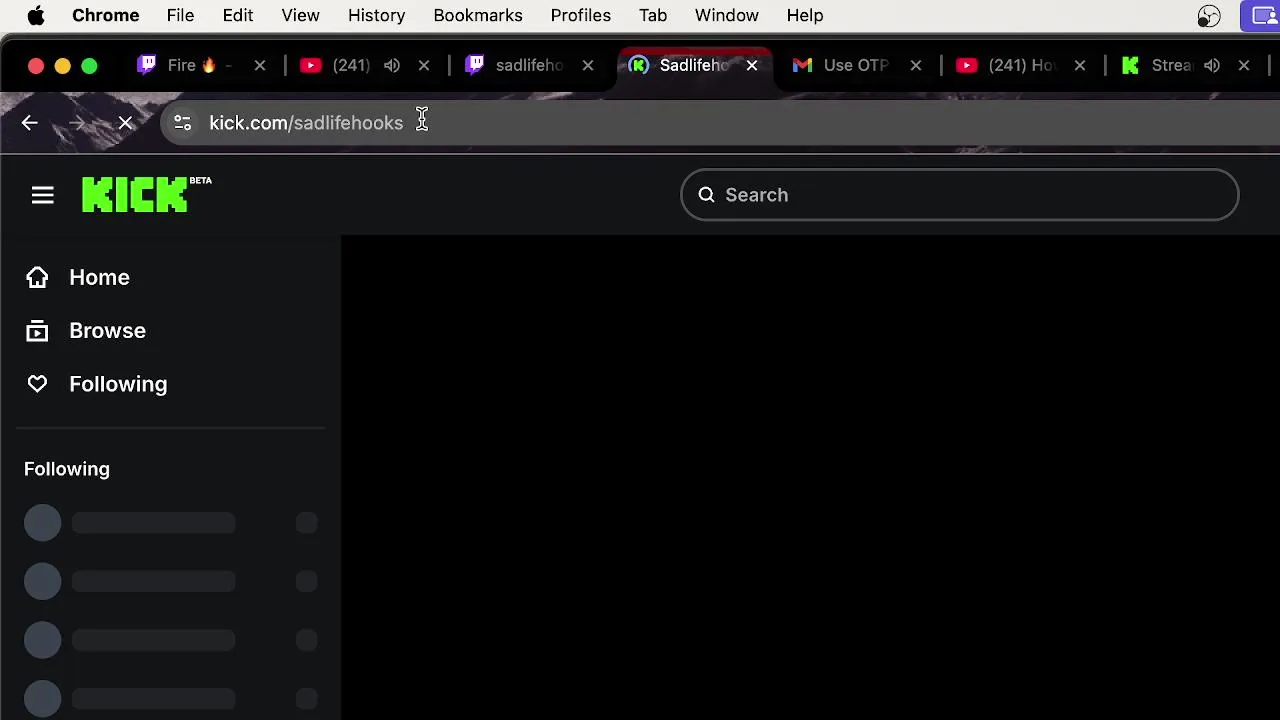This screenshot has width=1280, height=720.
Task: Open the Bookmarks menu
Action: (478, 15)
